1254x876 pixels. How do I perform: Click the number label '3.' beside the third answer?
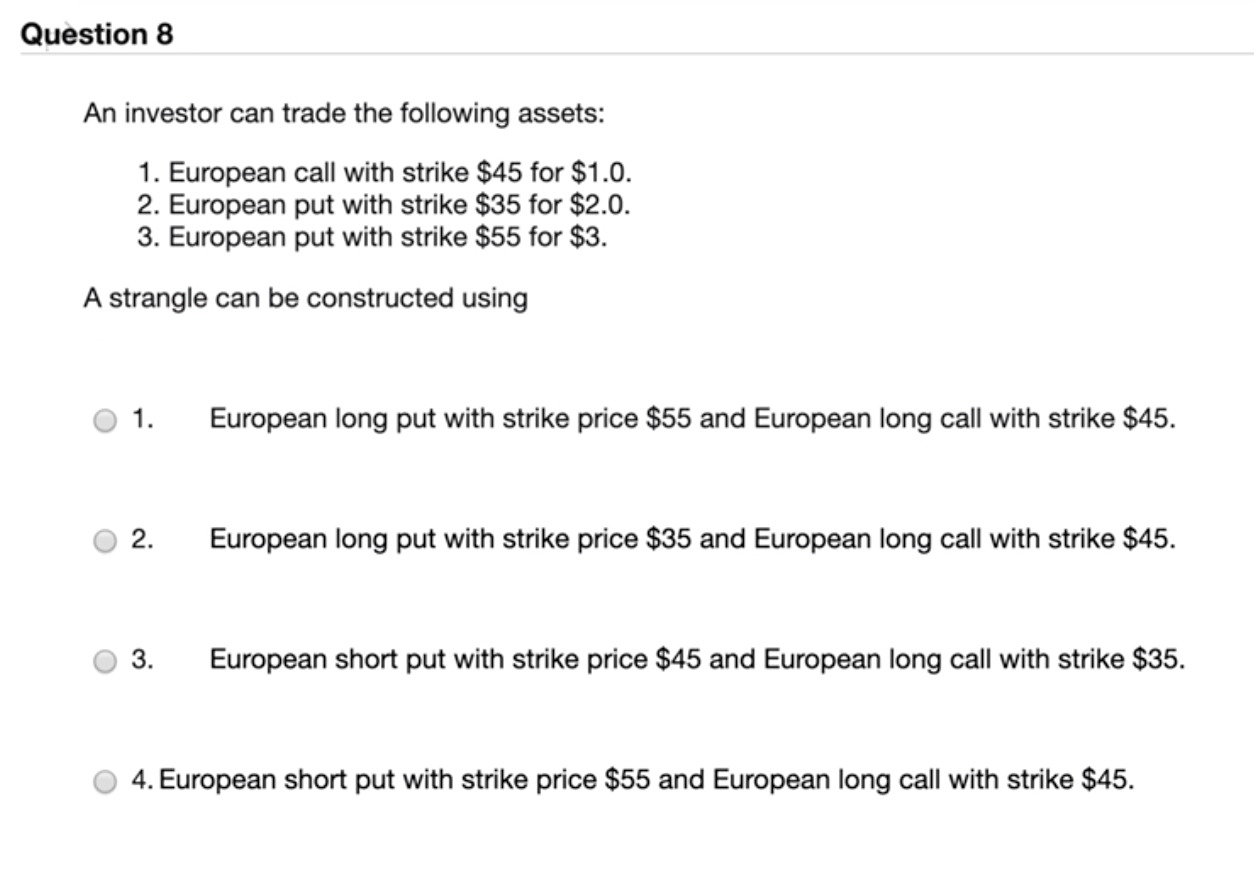pos(143,659)
